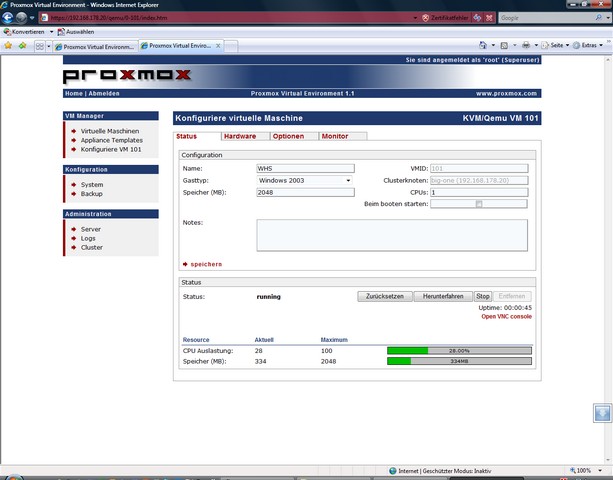
Task: Toggle the 'Beim booten starten' checkbox
Action: coord(479,204)
